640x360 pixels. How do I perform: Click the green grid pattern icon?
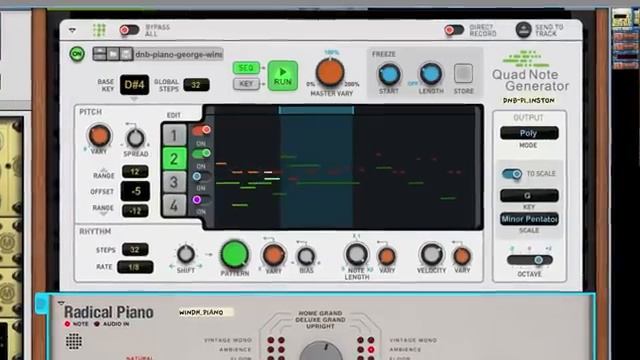pos(99,30)
